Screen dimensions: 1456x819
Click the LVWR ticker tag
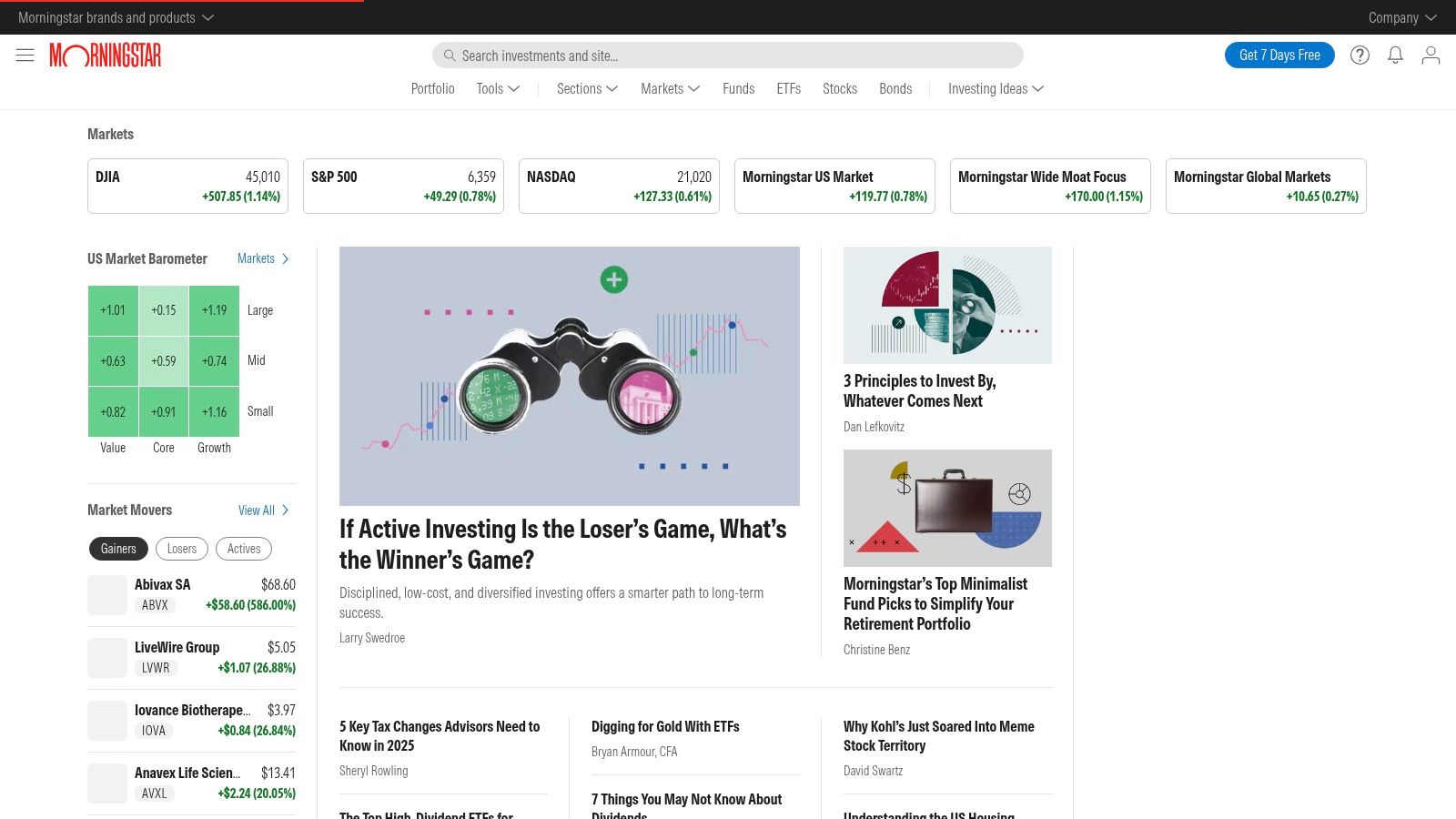pyautogui.click(x=156, y=668)
